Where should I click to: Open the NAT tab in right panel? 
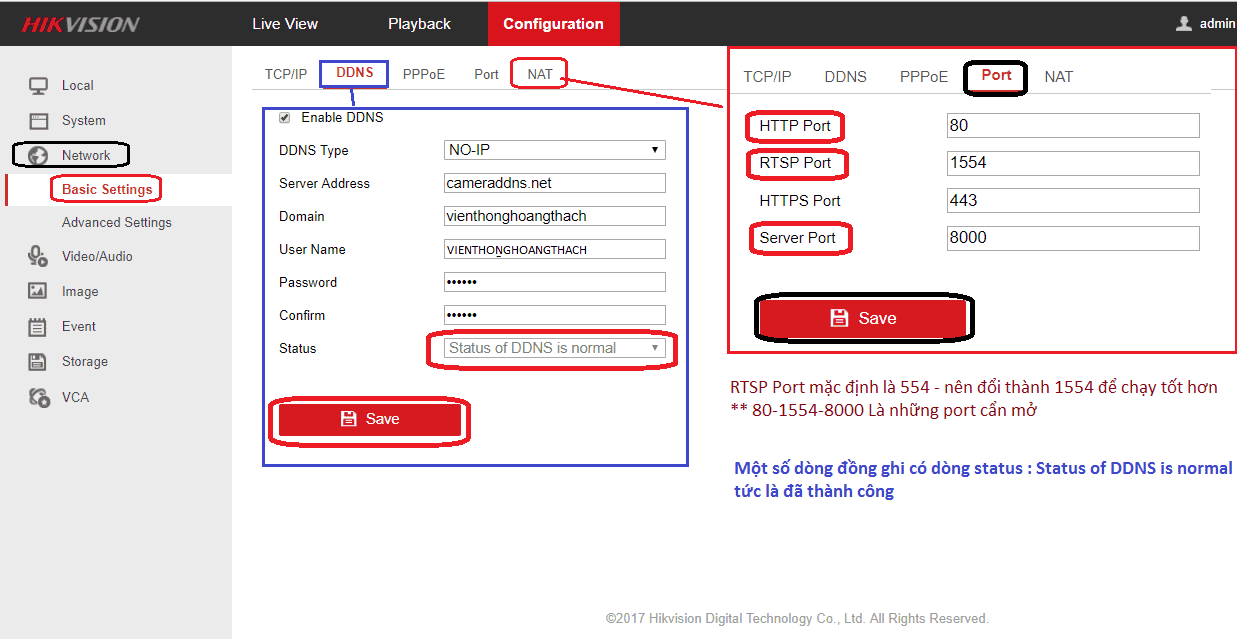(x=1059, y=77)
